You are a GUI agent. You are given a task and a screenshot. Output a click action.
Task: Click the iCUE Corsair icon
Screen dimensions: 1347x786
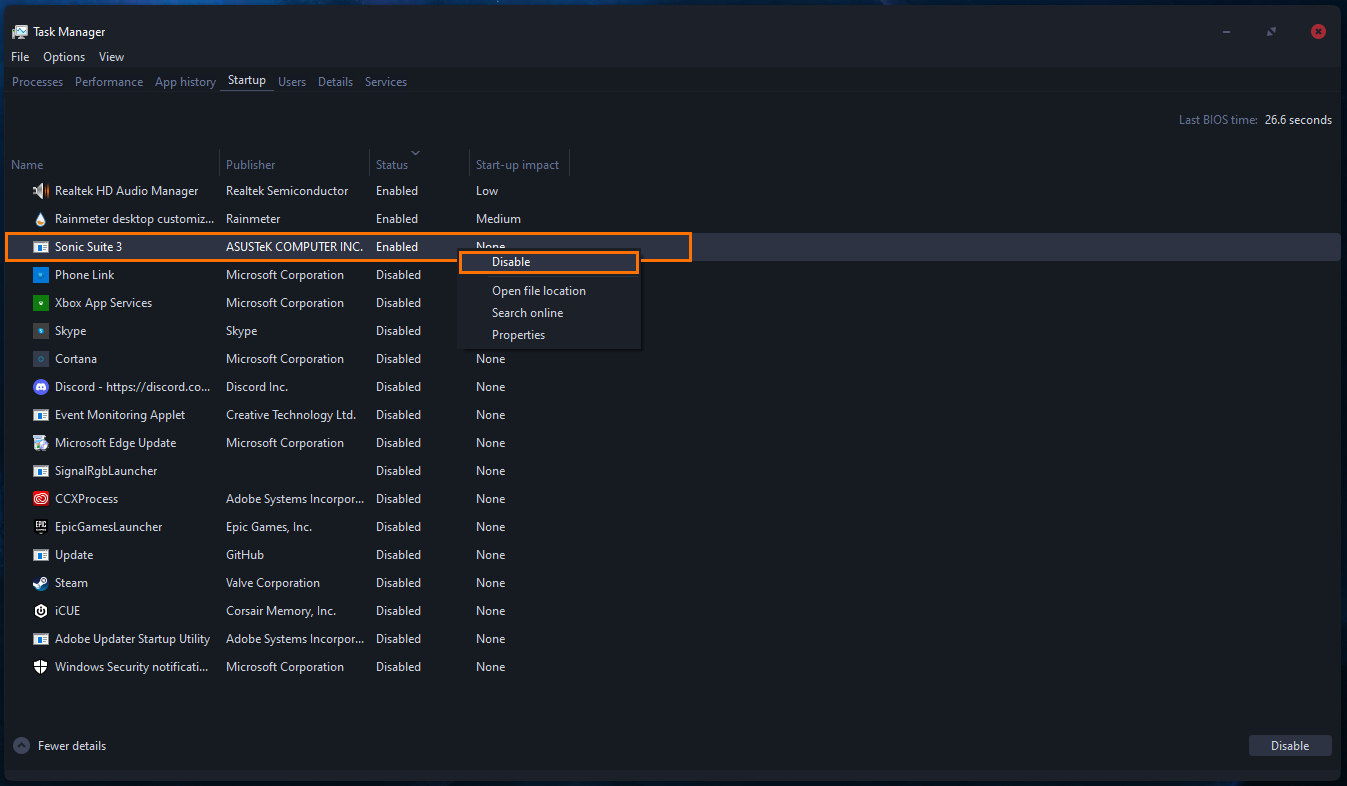tap(41, 611)
